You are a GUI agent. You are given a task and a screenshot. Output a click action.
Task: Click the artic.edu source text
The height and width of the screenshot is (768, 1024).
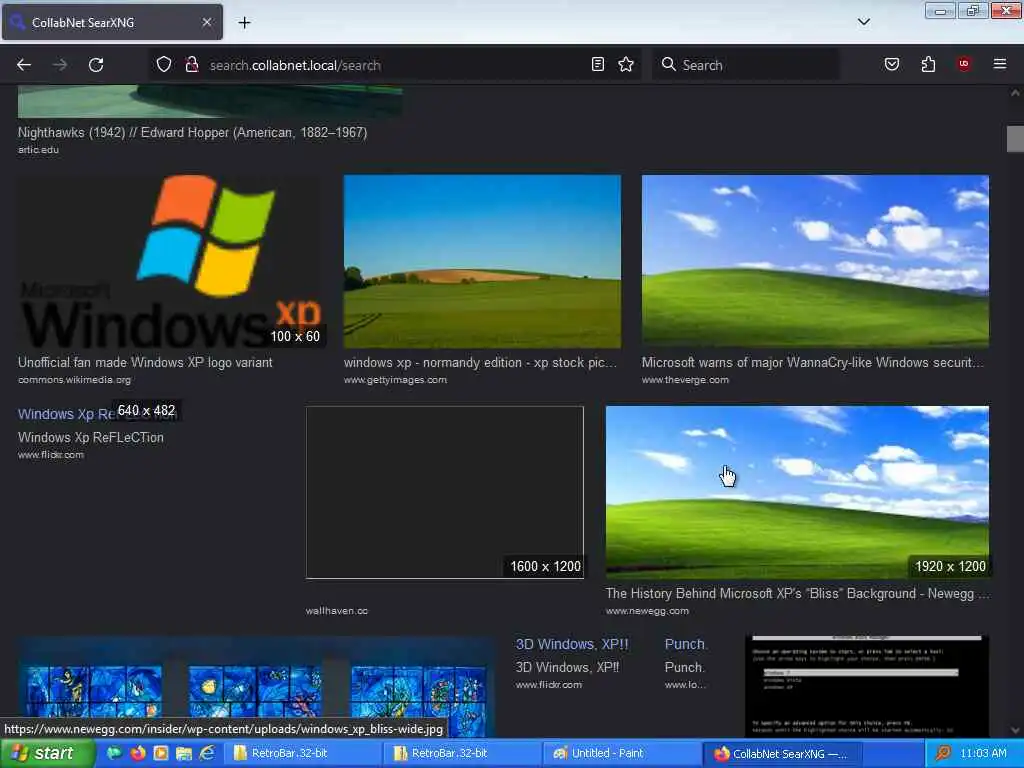[38, 150]
